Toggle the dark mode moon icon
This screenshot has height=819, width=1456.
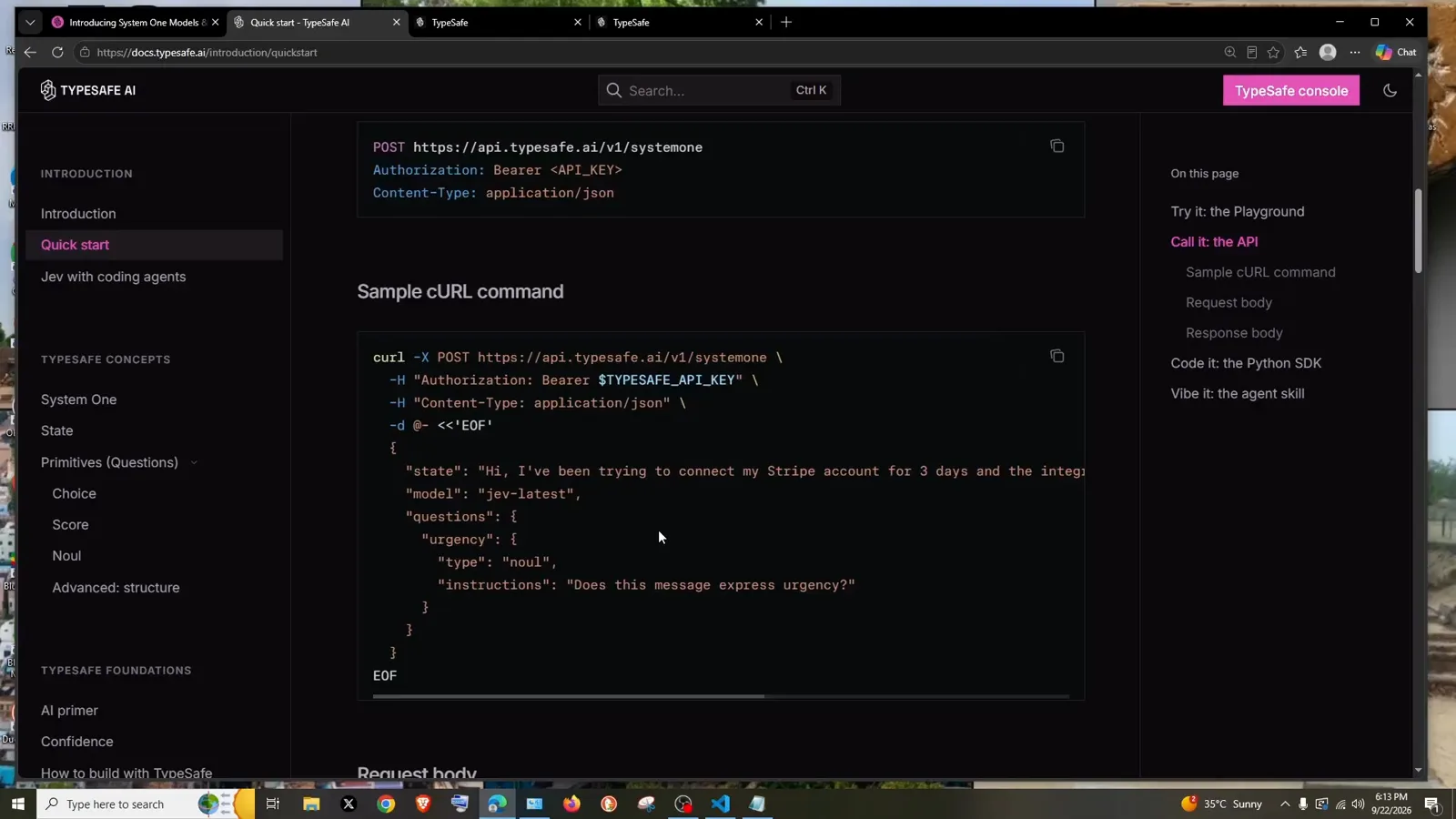[x=1390, y=90]
